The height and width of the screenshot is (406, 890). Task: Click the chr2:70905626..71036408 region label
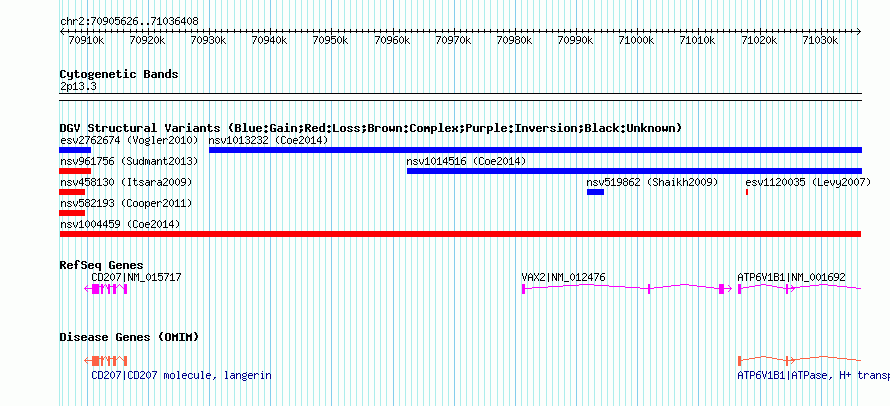129,21
